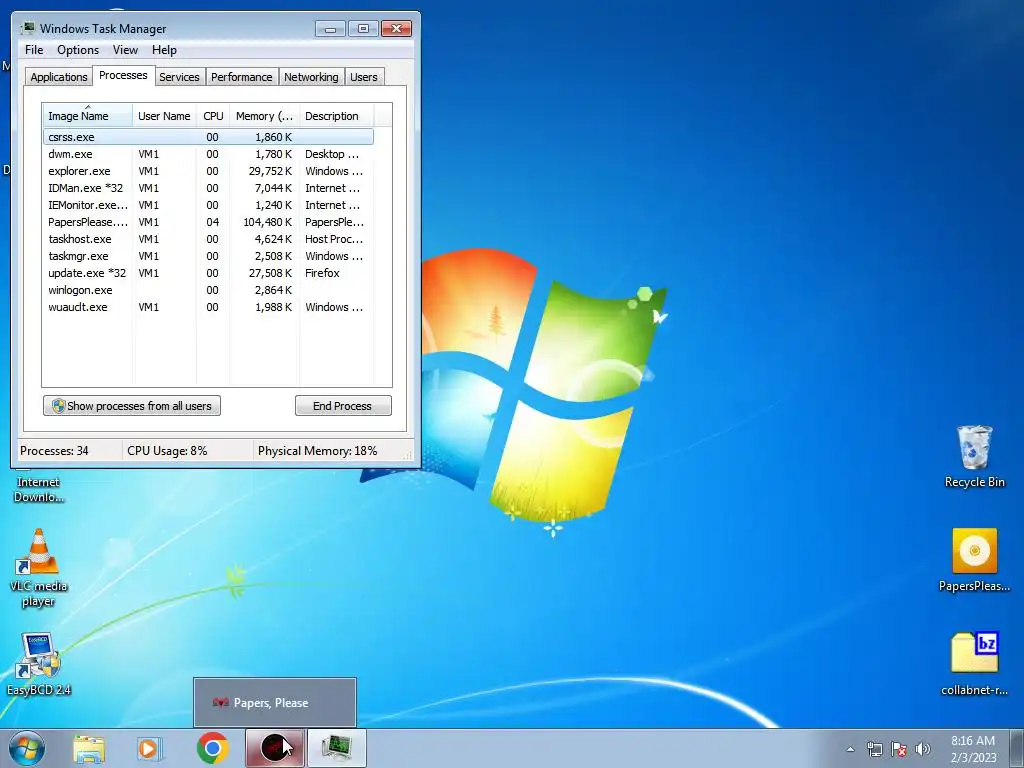Maximize the Task Manager window

[363, 28]
